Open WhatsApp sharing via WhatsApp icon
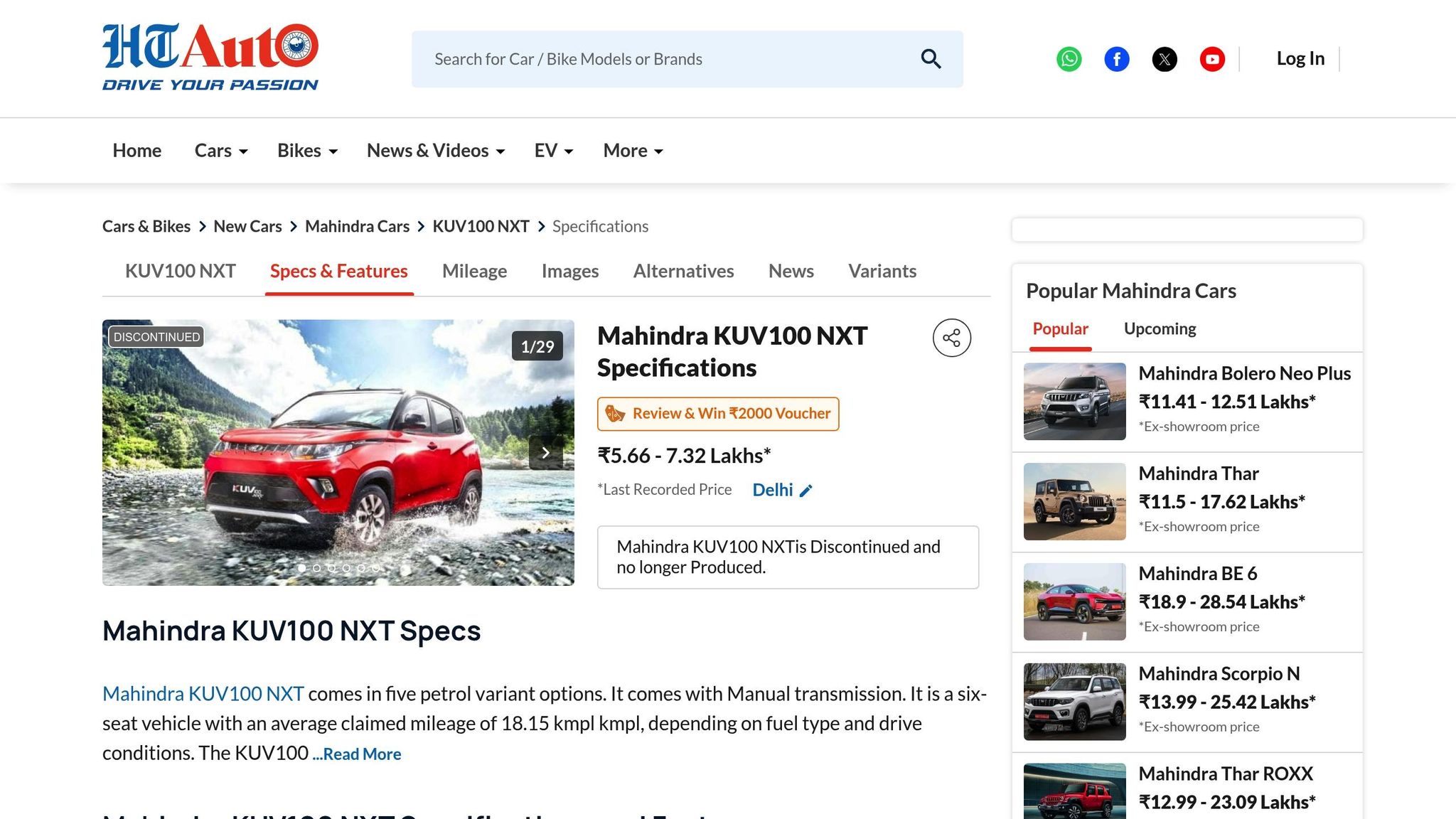Screen dimensions: 1456x819 click(x=1068, y=59)
